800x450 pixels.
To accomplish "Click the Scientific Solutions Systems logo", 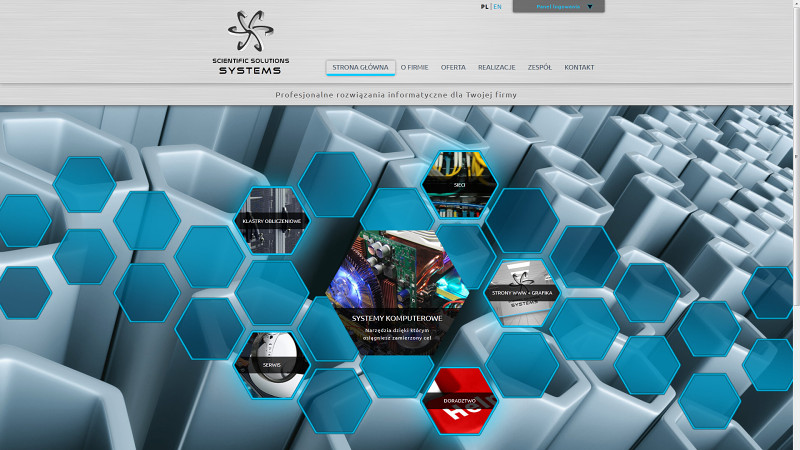I will (251, 43).
